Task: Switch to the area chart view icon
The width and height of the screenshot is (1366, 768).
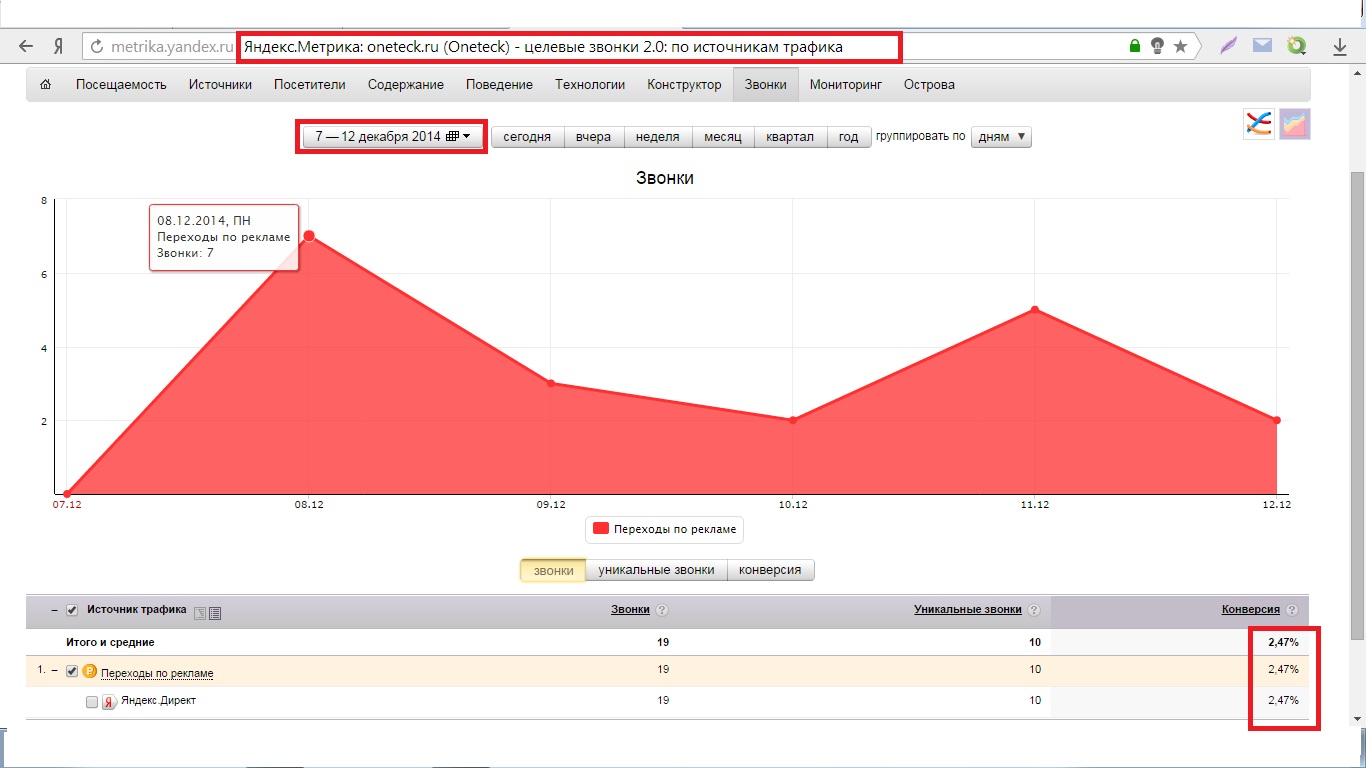Action: click(1295, 124)
